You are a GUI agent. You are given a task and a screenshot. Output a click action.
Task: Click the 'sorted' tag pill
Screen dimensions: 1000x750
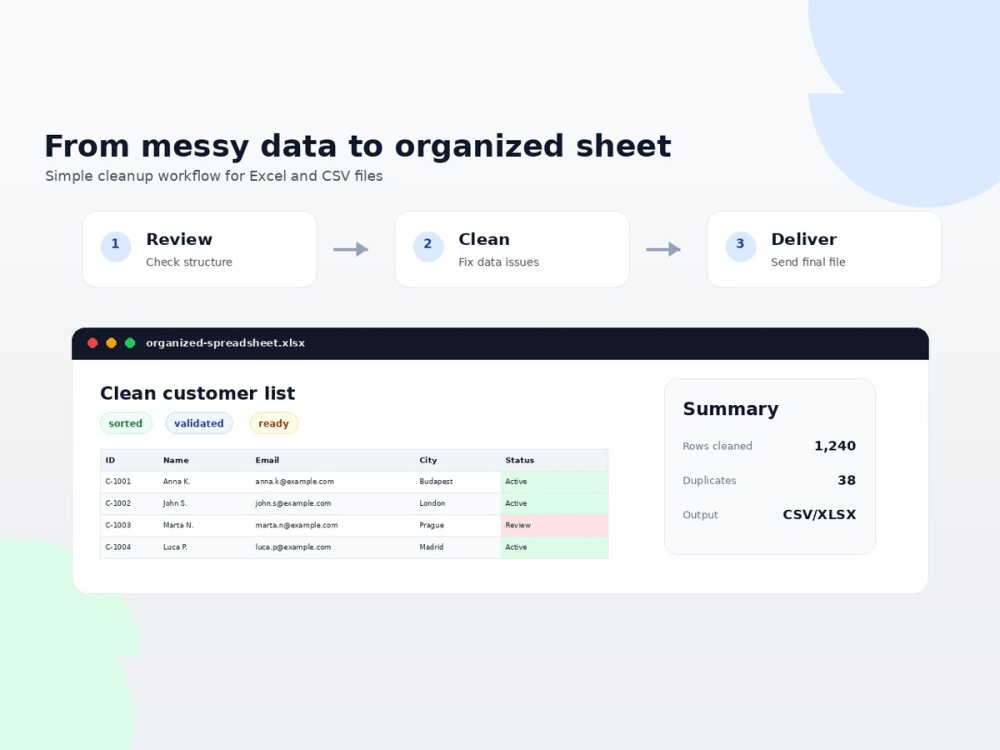tap(126, 423)
